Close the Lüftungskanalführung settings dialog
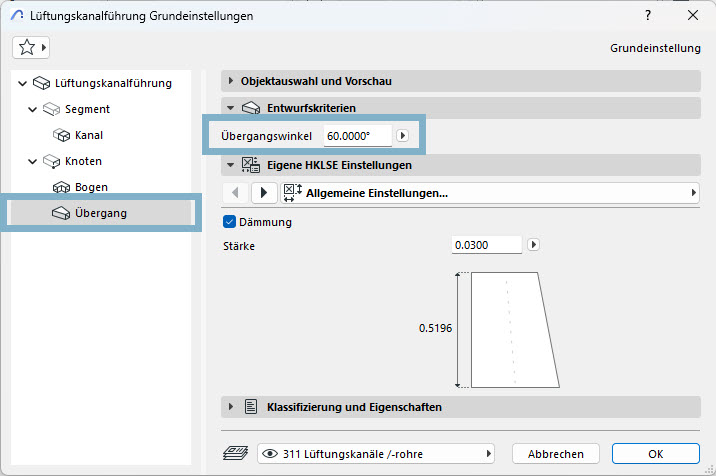The width and height of the screenshot is (716, 476). tap(693, 15)
